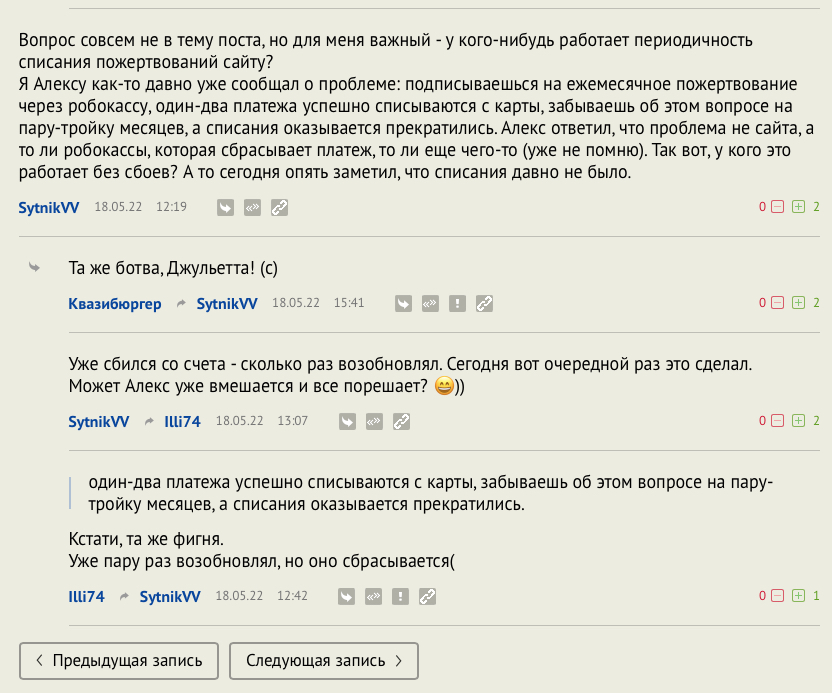Viewport: 832px width, 693px height.
Task: Upvote SytnikVV's 12:19 comment with plus
Action: pyautogui.click(x=798, y=208)
